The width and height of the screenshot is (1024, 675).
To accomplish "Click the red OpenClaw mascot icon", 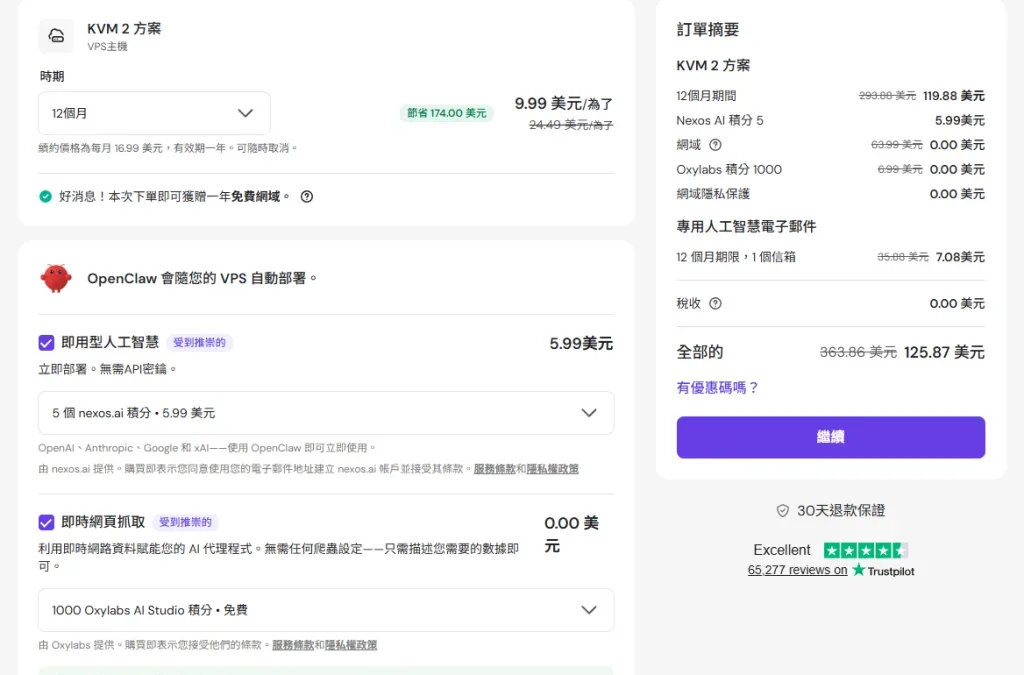I will (55, 277).
